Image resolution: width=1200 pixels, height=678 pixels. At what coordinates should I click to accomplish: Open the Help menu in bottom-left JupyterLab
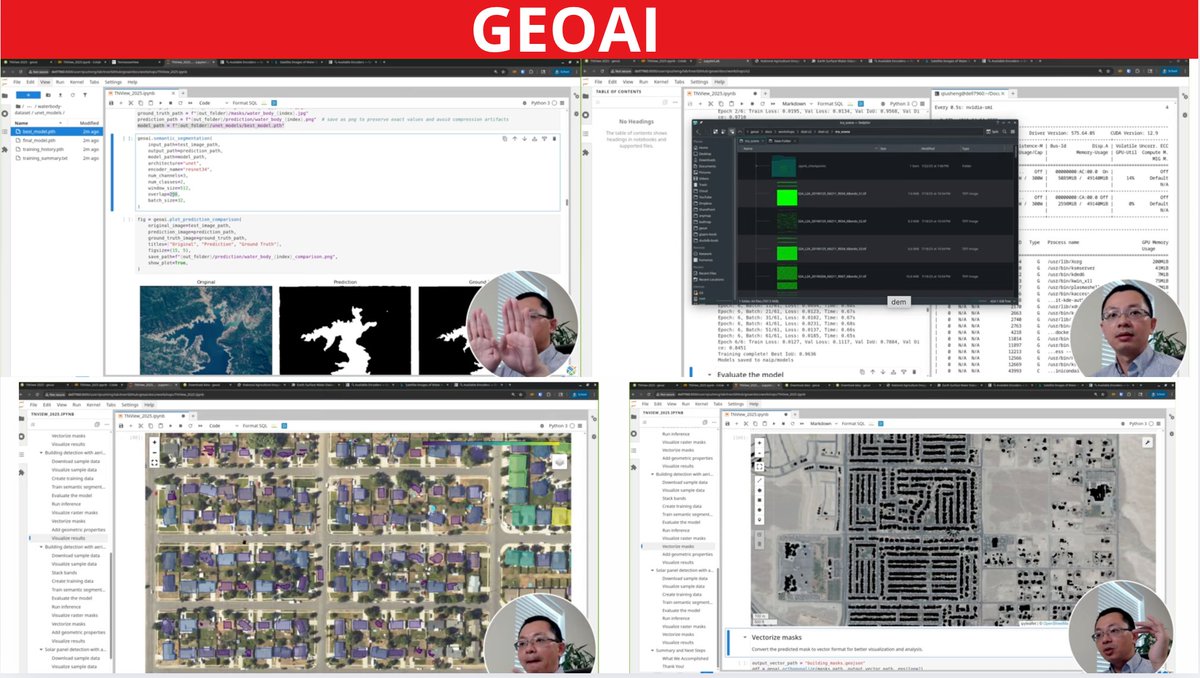coord(149,405)
